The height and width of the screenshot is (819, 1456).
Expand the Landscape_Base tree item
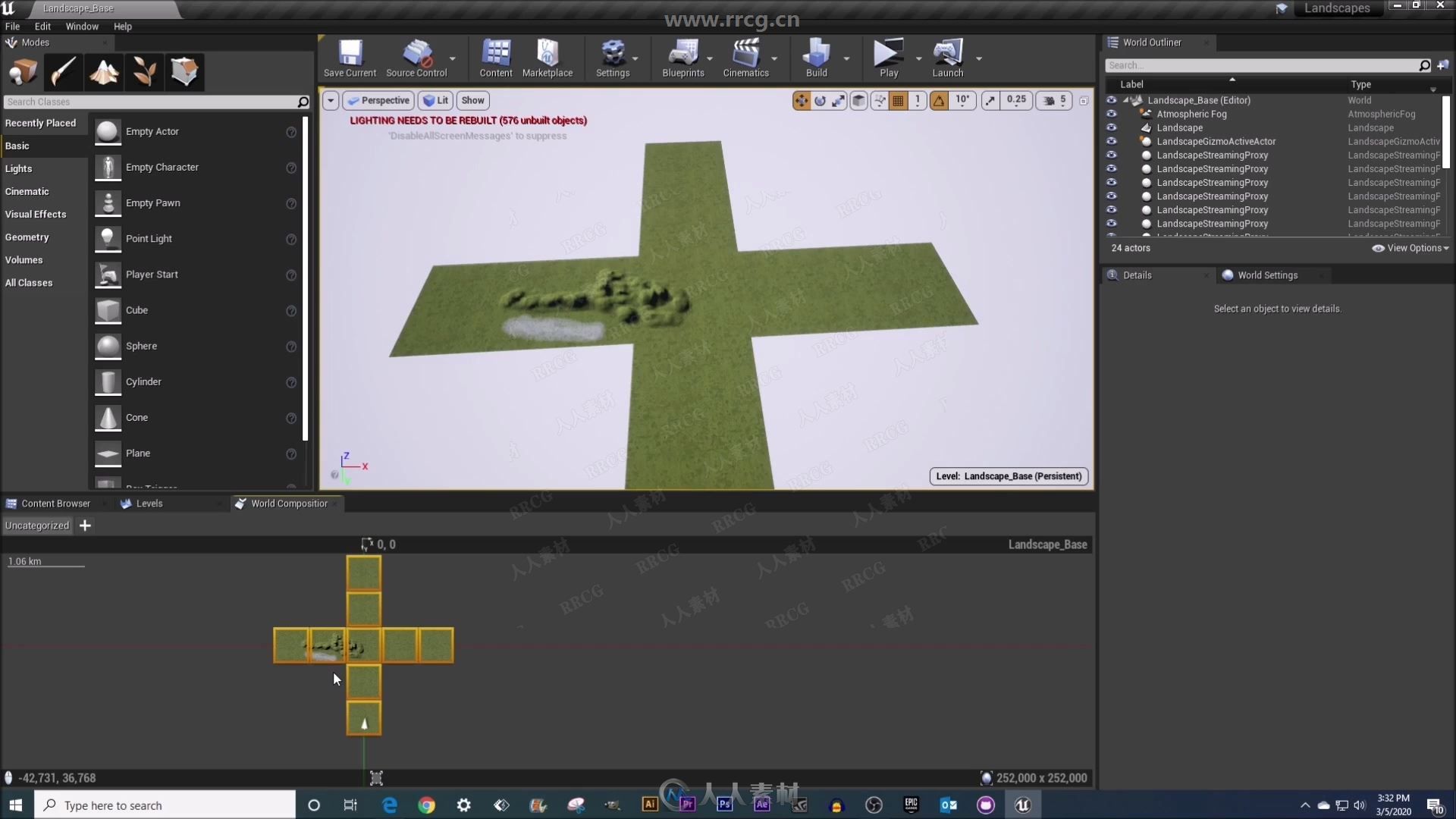pos(1126,99)
